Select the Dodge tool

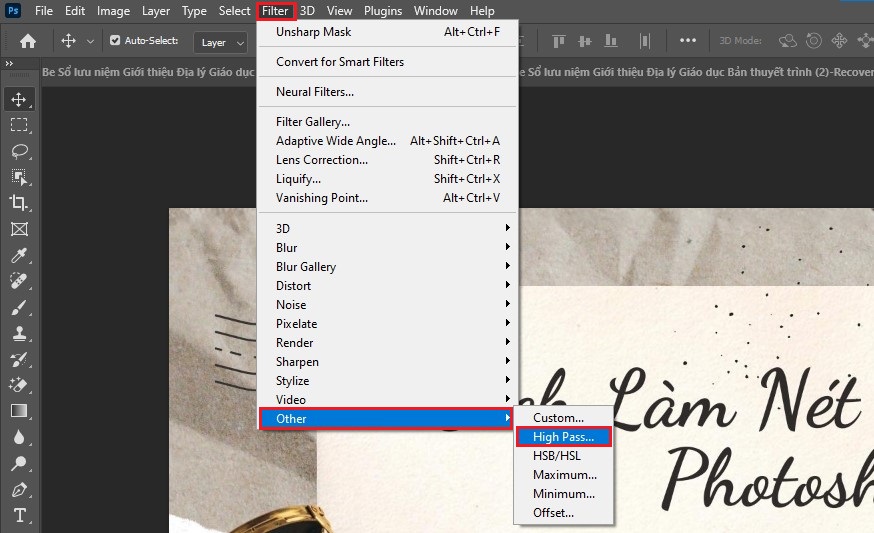19,463
